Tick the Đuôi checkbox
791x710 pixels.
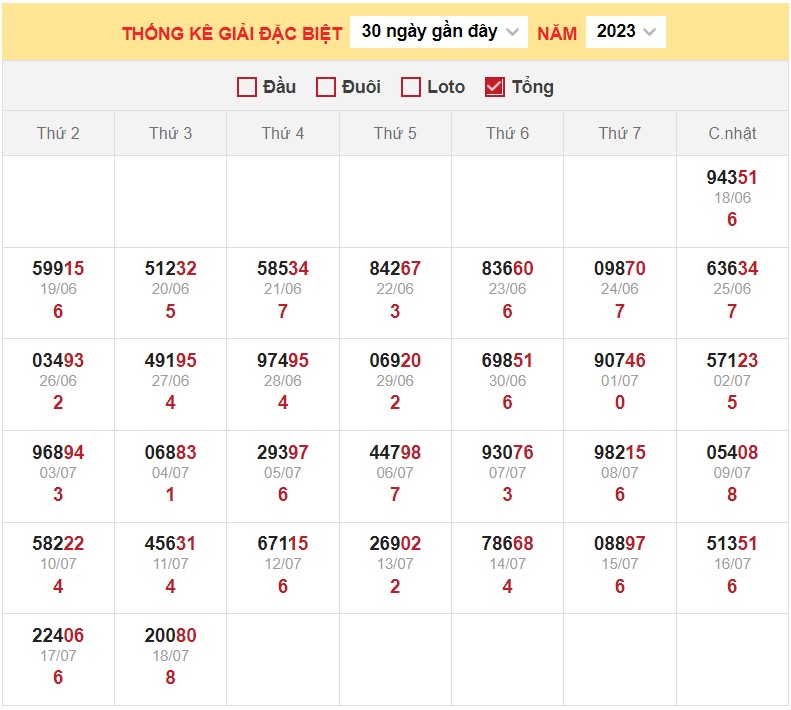325,87
